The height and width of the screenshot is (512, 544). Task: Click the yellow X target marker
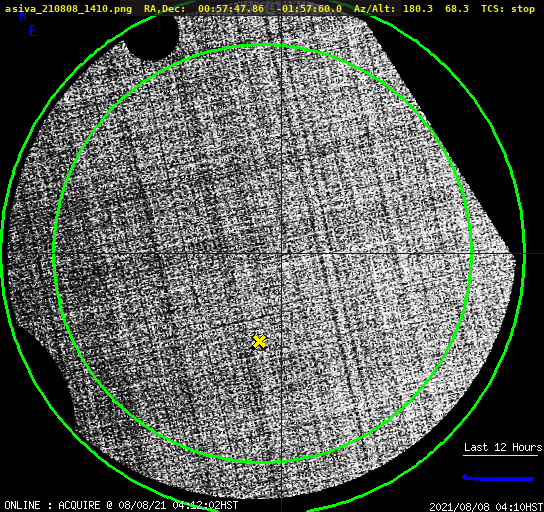tap(259, 342)
